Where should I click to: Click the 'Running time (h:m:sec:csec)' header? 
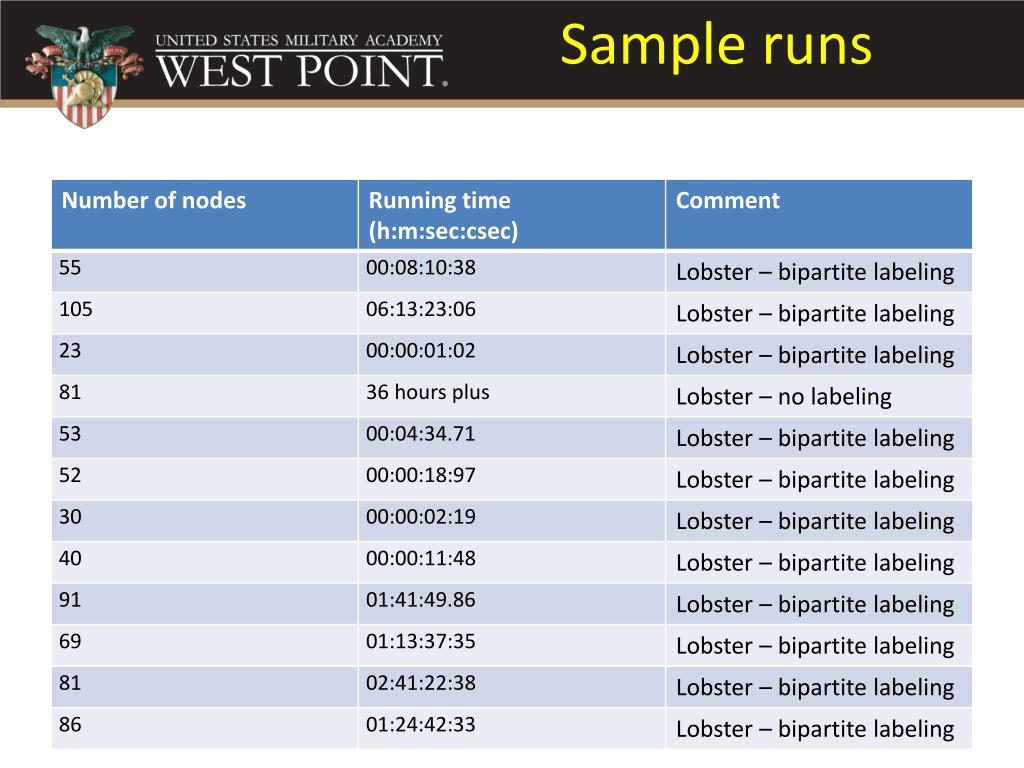click(x=512, y=215)
